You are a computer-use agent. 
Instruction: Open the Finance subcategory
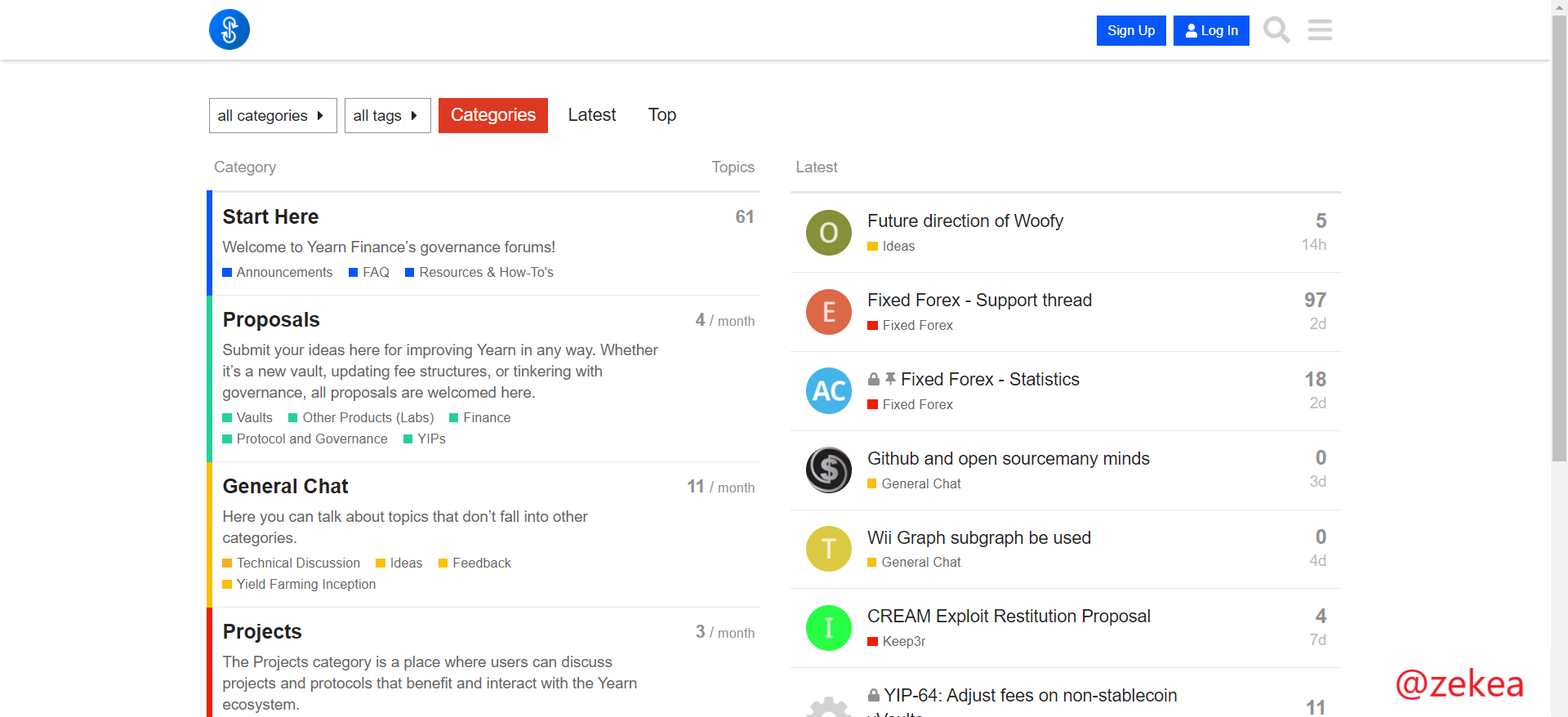point(480,417)
